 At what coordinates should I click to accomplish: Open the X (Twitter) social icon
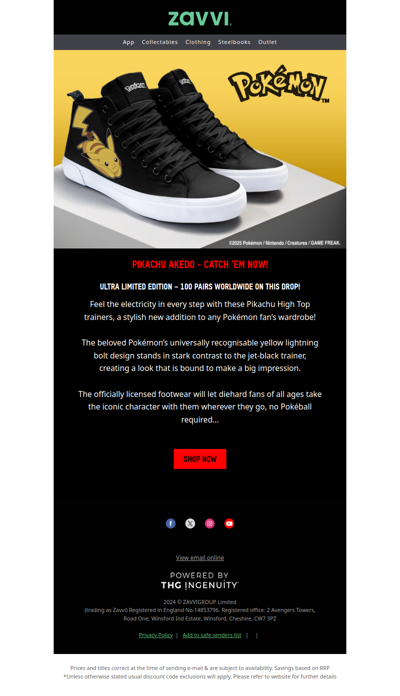point(190,523)
